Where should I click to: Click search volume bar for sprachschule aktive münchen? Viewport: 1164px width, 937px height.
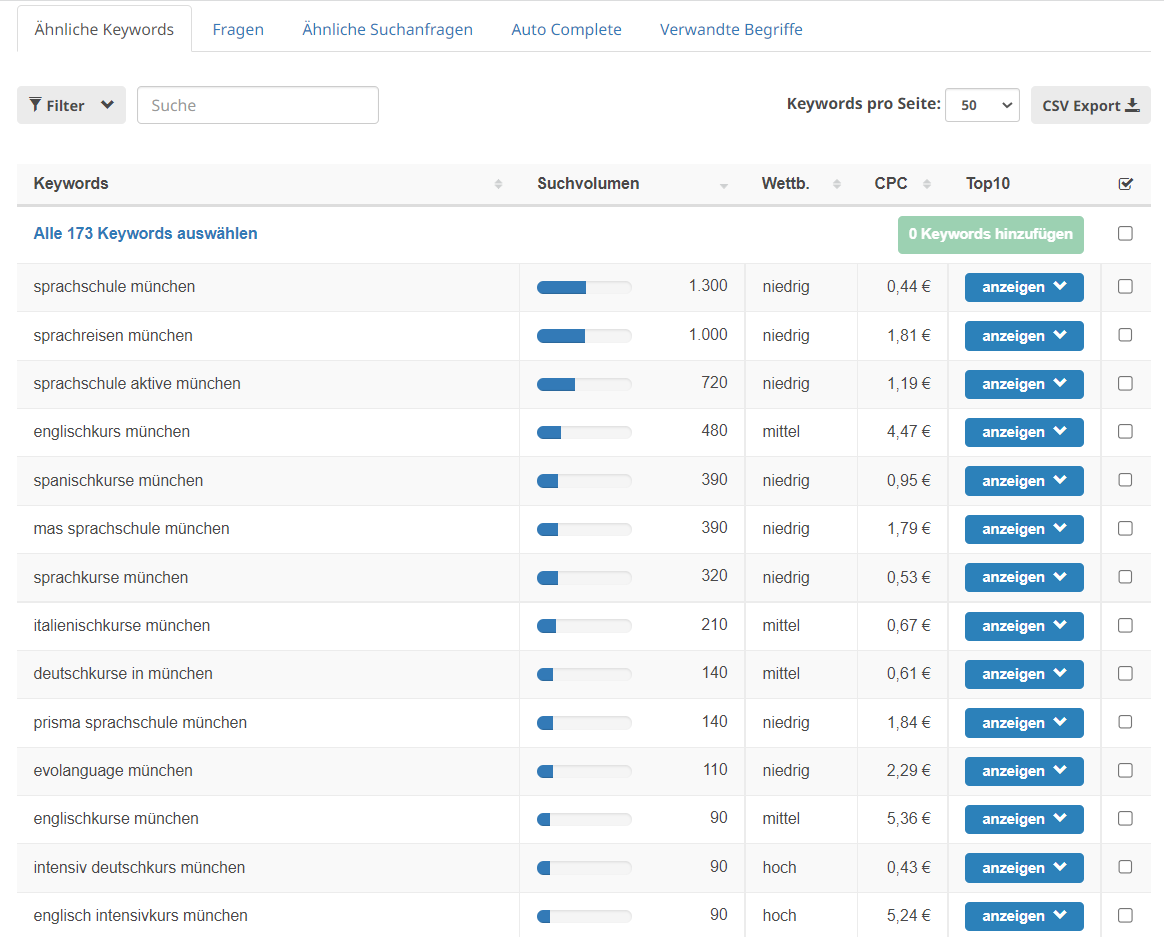pyautogui.click(x=584, y=384)
